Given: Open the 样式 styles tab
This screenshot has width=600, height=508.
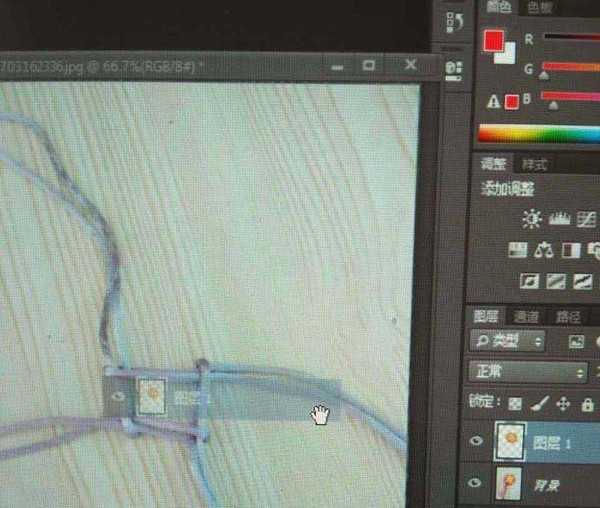Looking at the screenshot, I should pyautogui.click(x=535, y=165).
